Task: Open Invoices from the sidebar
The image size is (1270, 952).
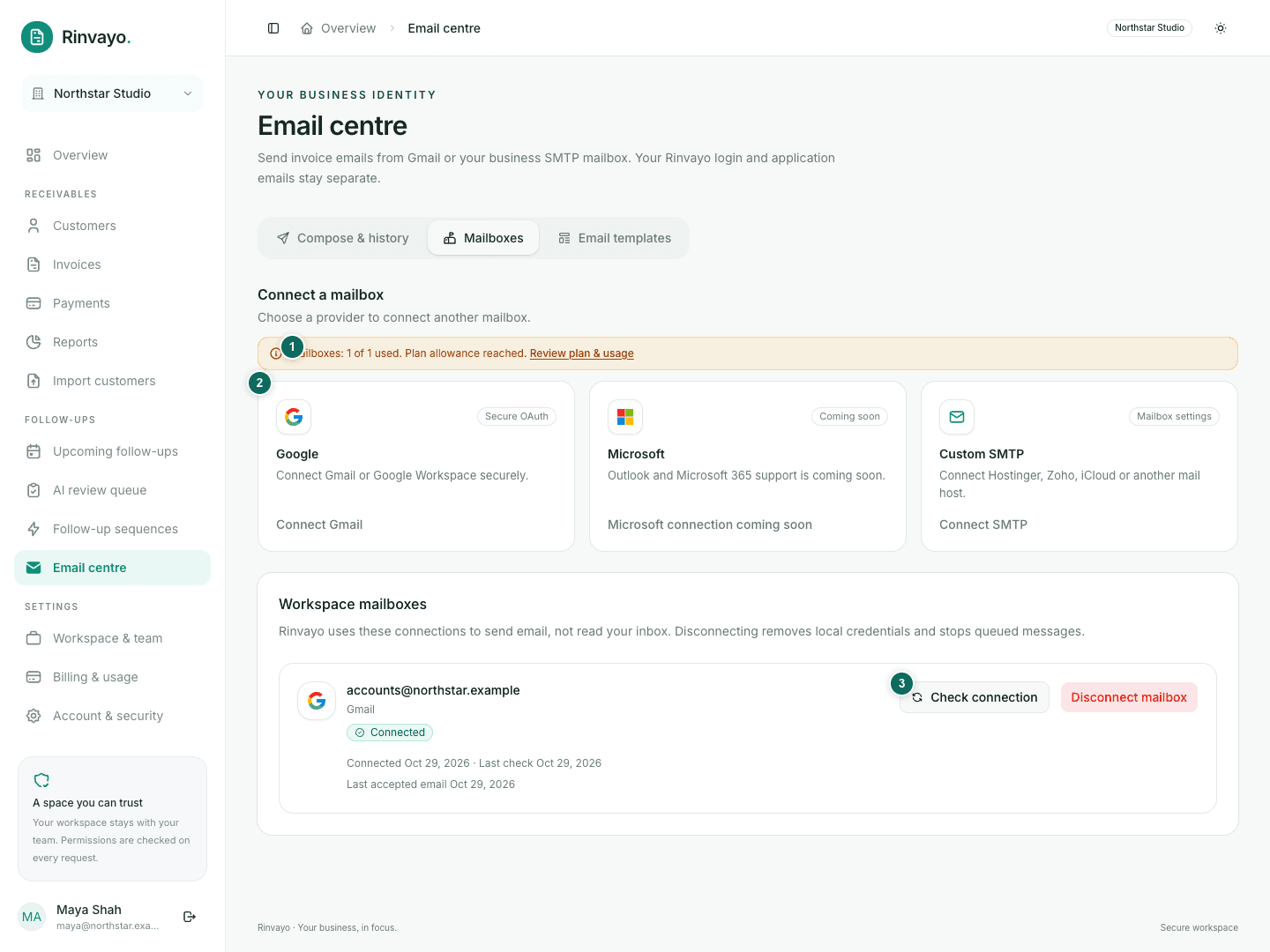Action: [x=112, y=264]
